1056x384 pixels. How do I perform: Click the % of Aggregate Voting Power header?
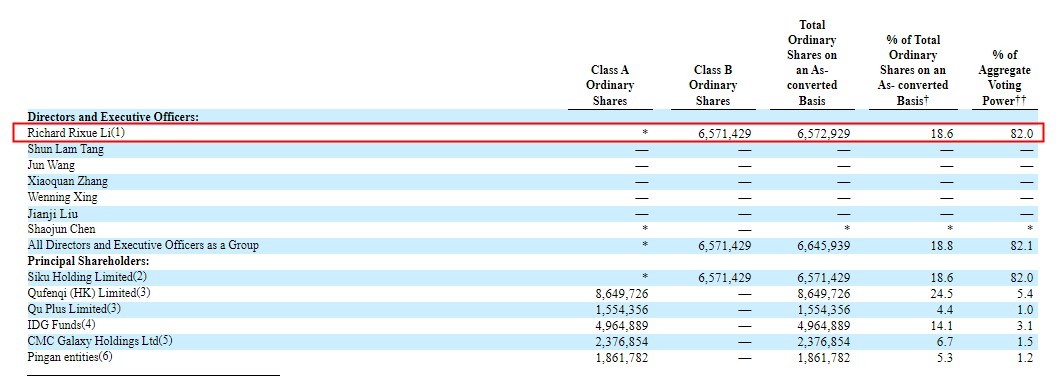1004,77
